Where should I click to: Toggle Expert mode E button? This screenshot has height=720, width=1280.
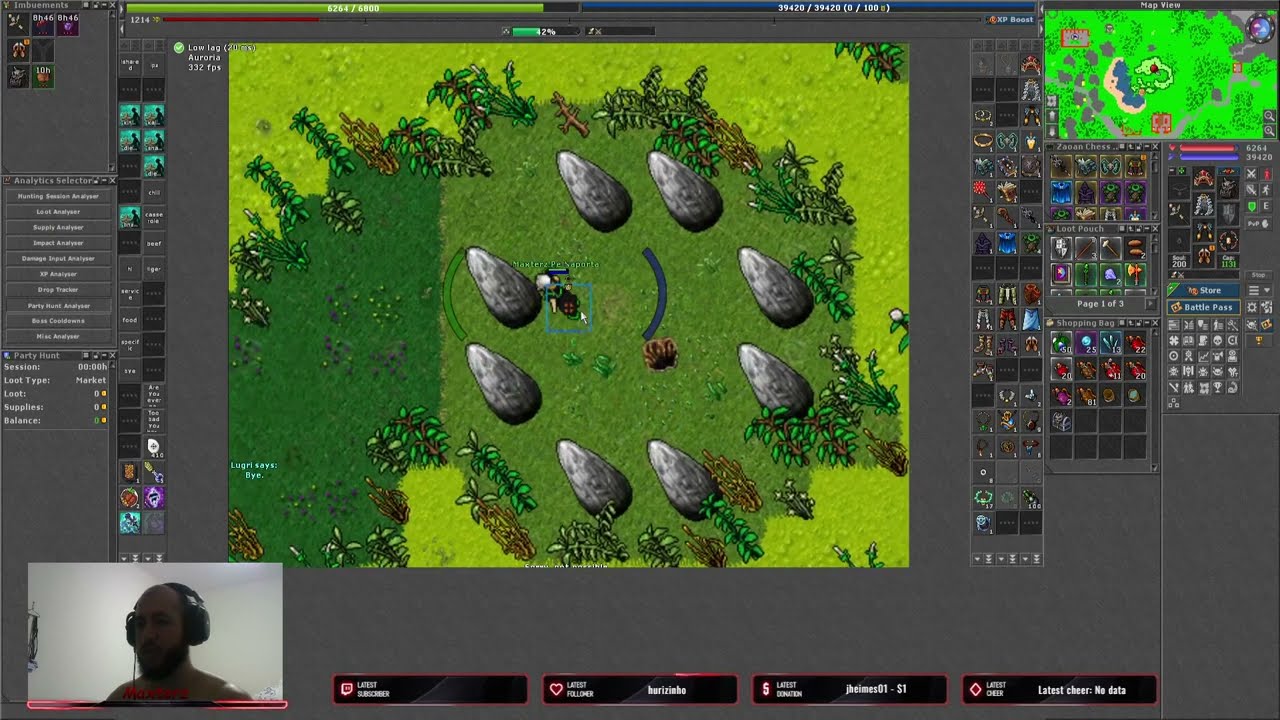pyautogui.click(x=1267, y=206)
